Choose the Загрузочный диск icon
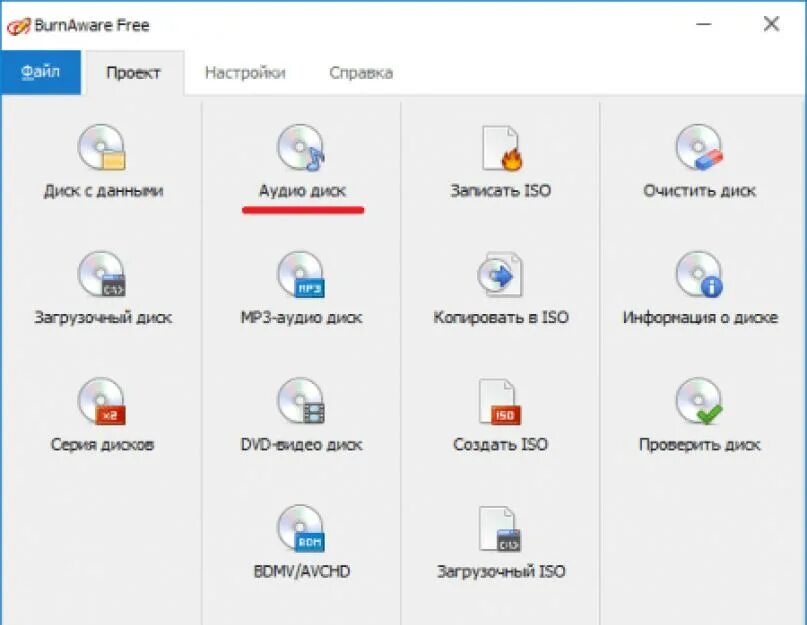Screen dimensions: 807x625 click(x=102, y=274)
